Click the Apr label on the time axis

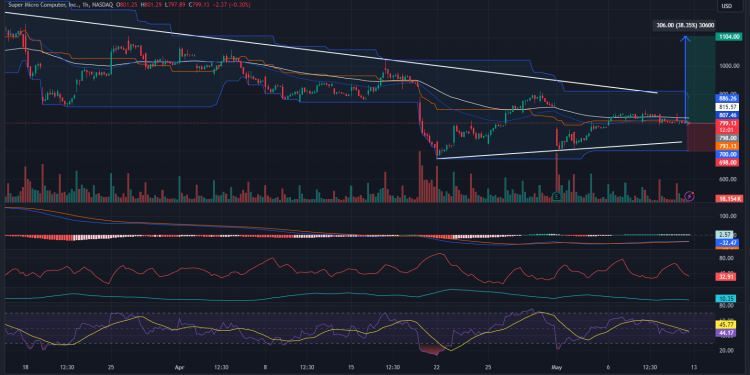(179, 368)
